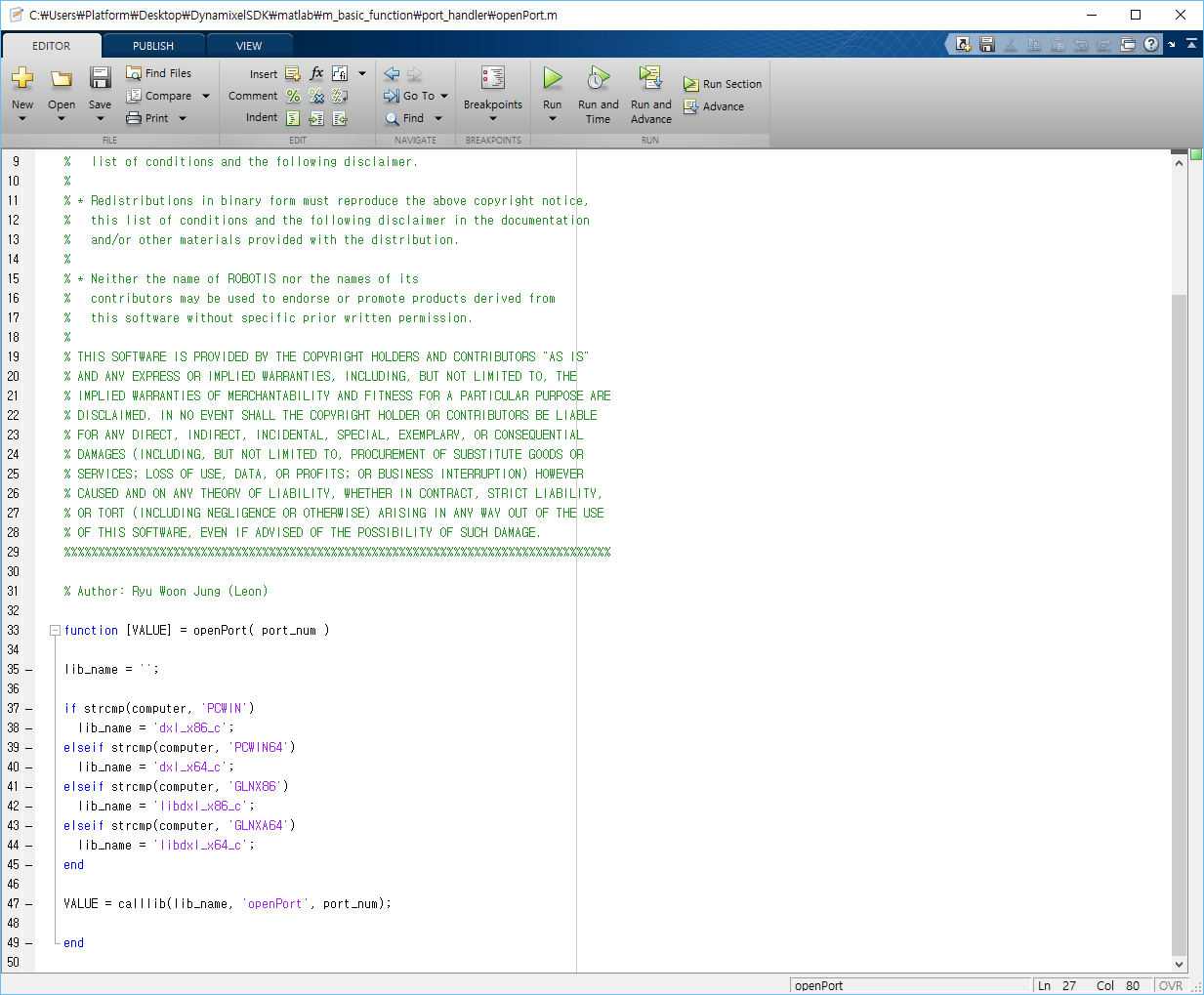Switch to the VIEW tab
This screenshot has height=995, width=1204.
(x=249, y=46)
